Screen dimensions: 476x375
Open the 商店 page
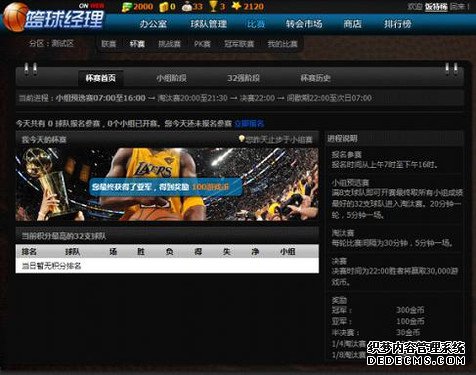353,24
